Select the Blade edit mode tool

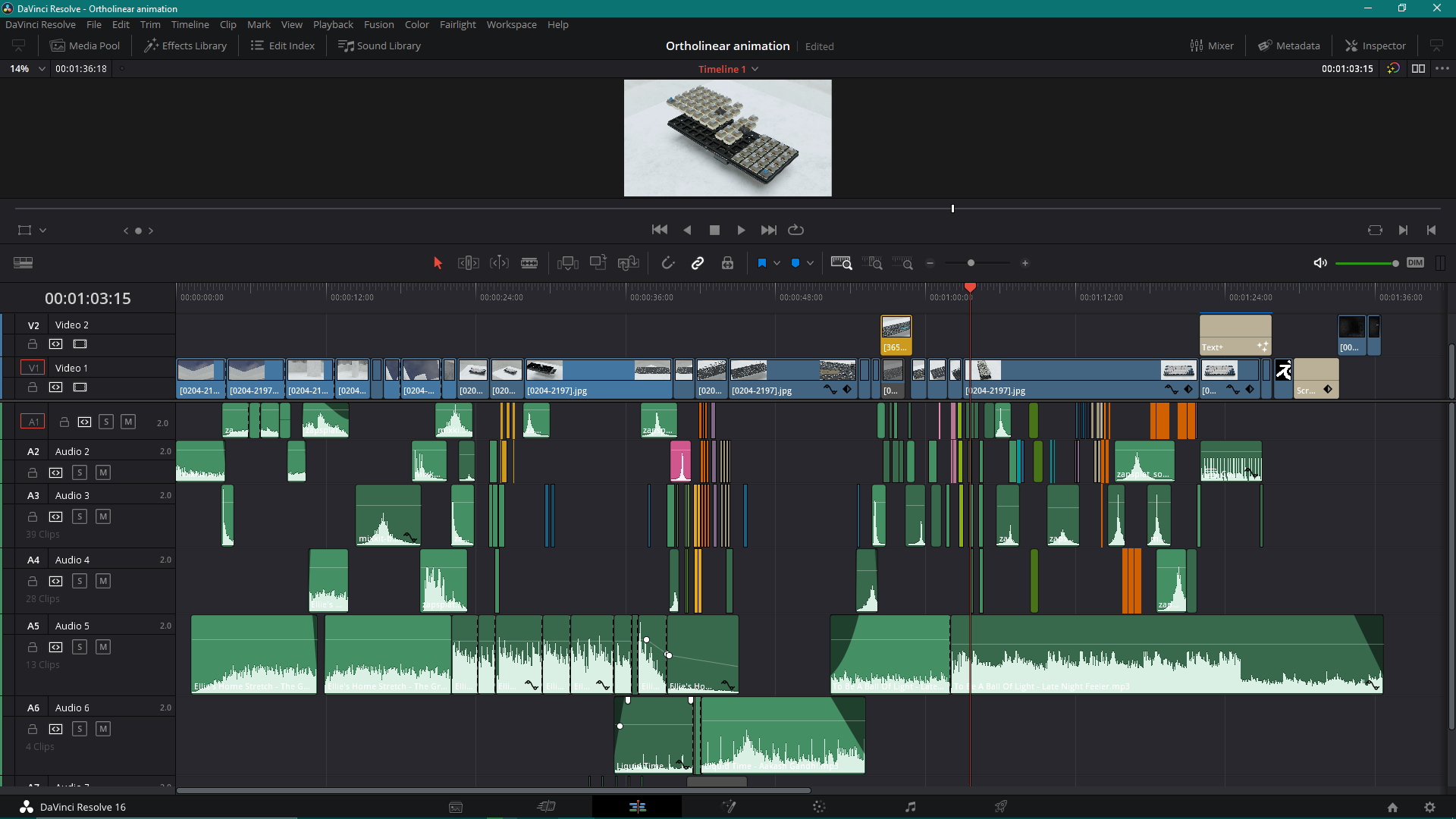(x=529, y=262)
